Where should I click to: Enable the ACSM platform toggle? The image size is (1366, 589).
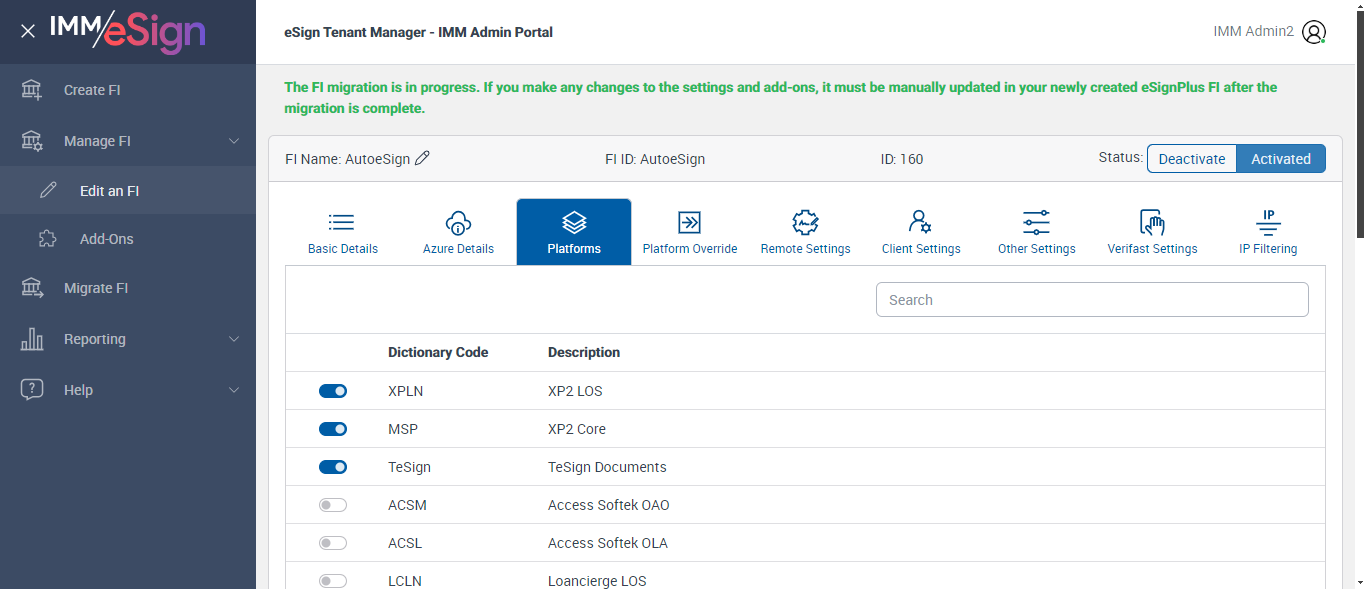[x=333, y=505]
